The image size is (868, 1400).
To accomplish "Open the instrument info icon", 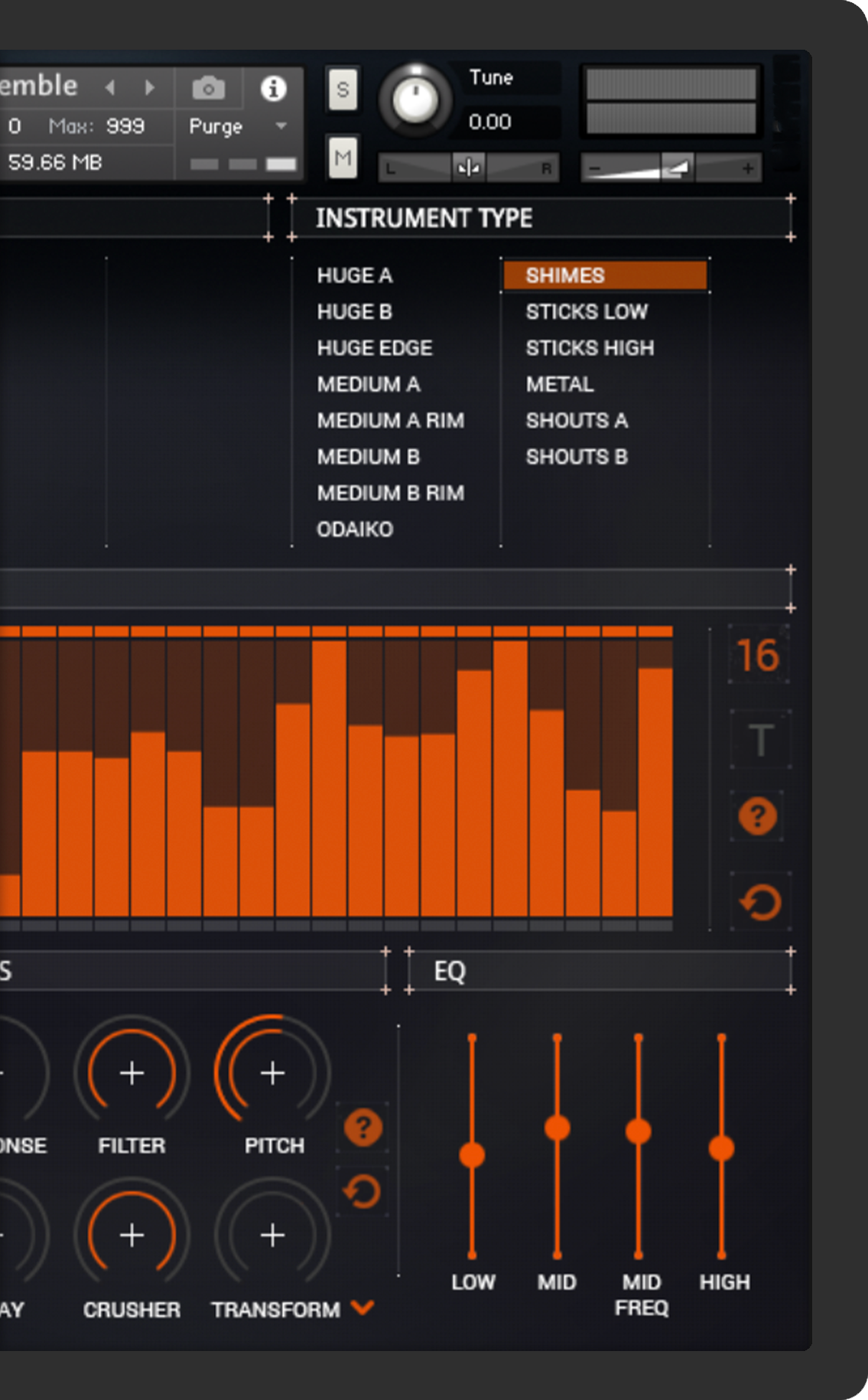I will (273, 89).
